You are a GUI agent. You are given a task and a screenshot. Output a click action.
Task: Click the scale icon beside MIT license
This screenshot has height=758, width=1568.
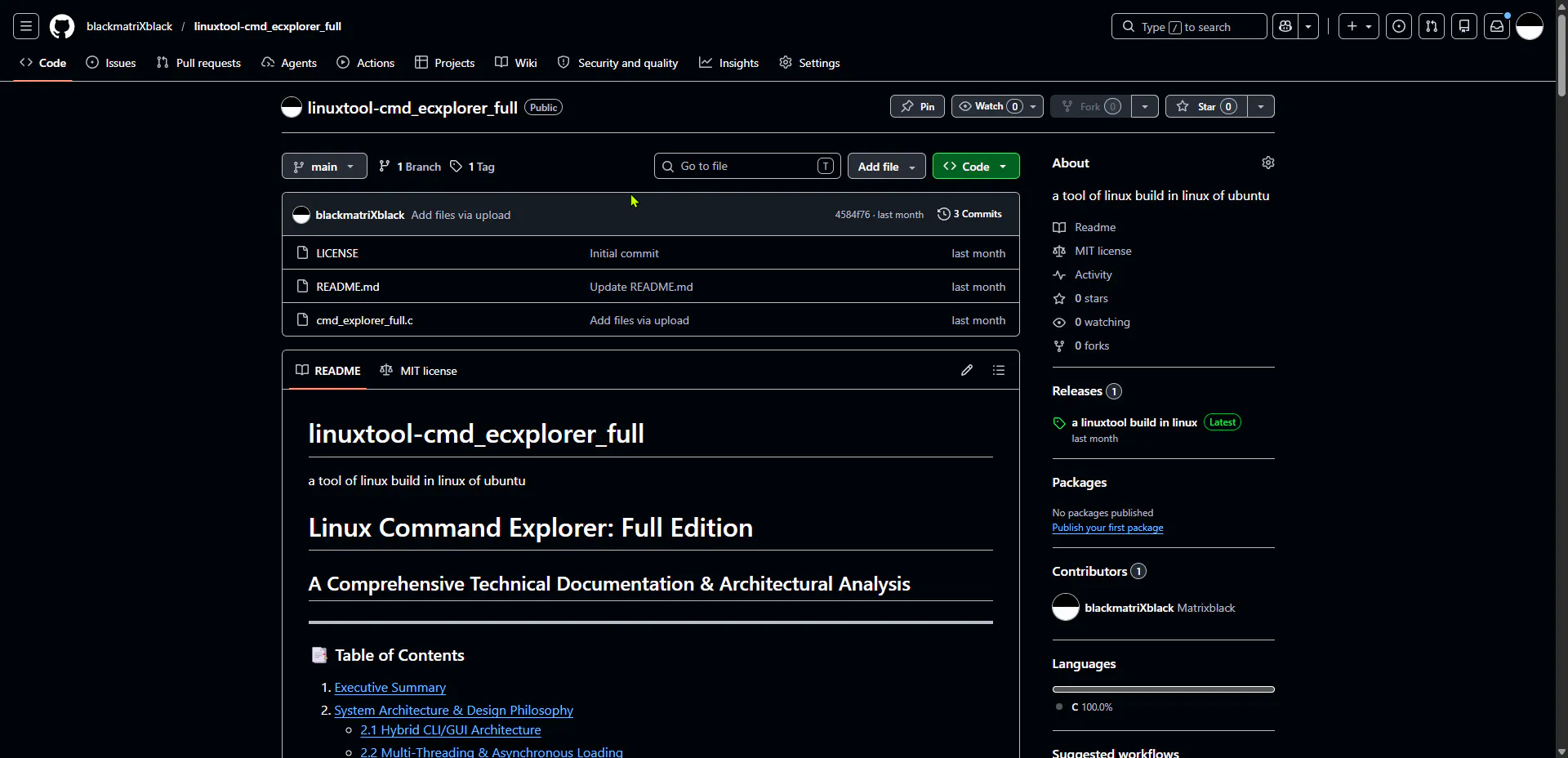(1059, 252)
